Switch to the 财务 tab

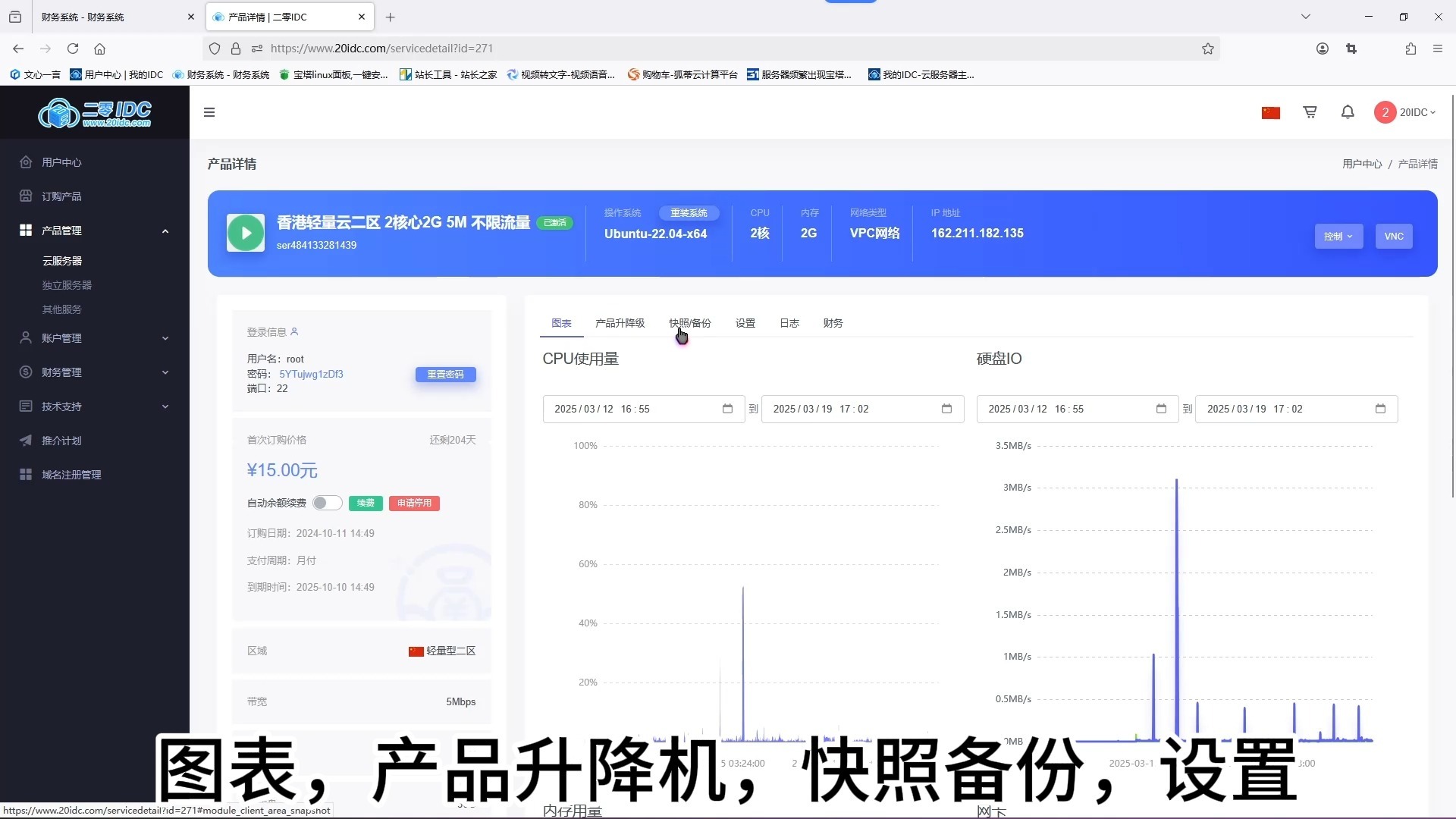pos(833,323)
